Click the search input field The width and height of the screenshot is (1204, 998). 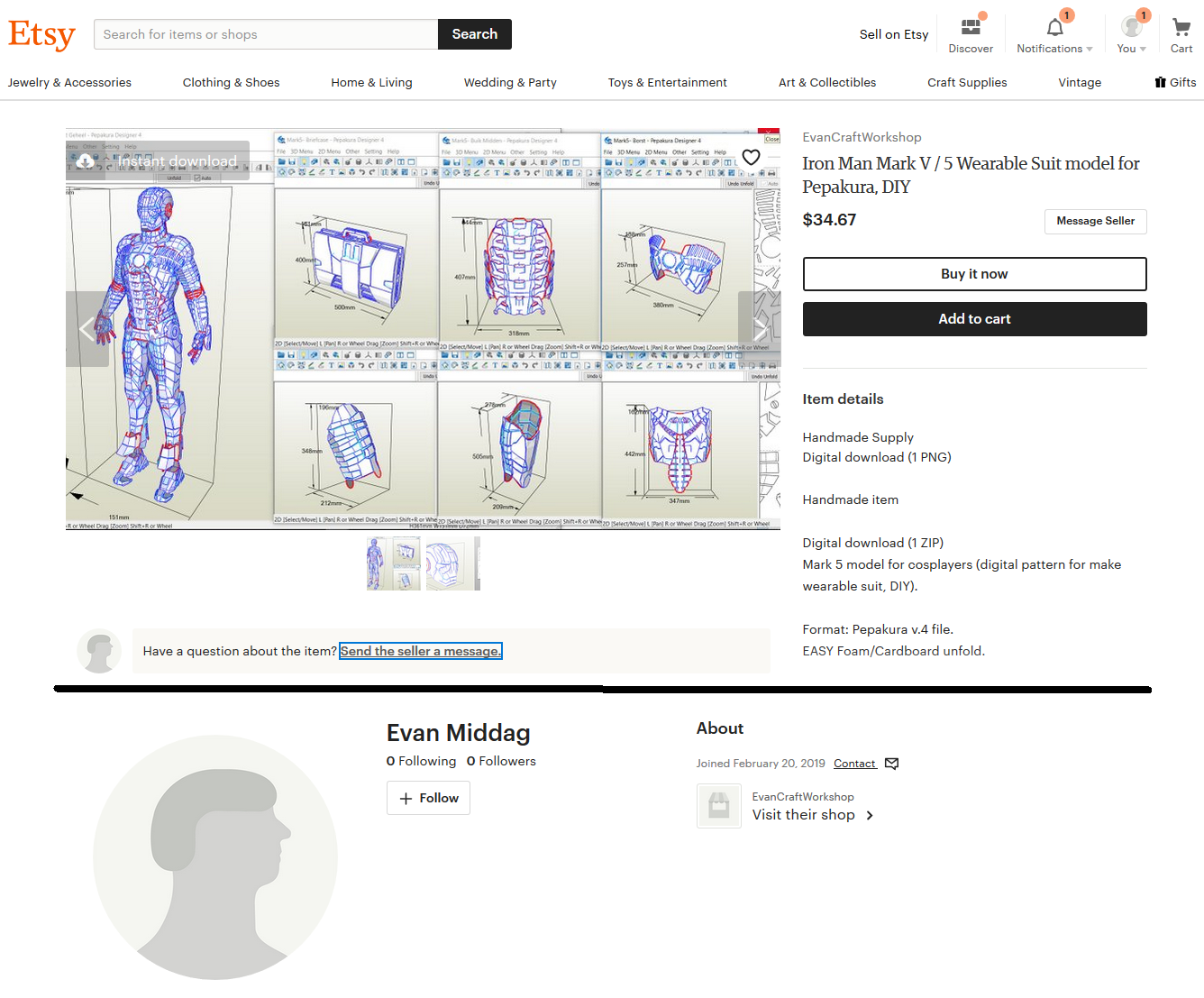pos(266,34)
